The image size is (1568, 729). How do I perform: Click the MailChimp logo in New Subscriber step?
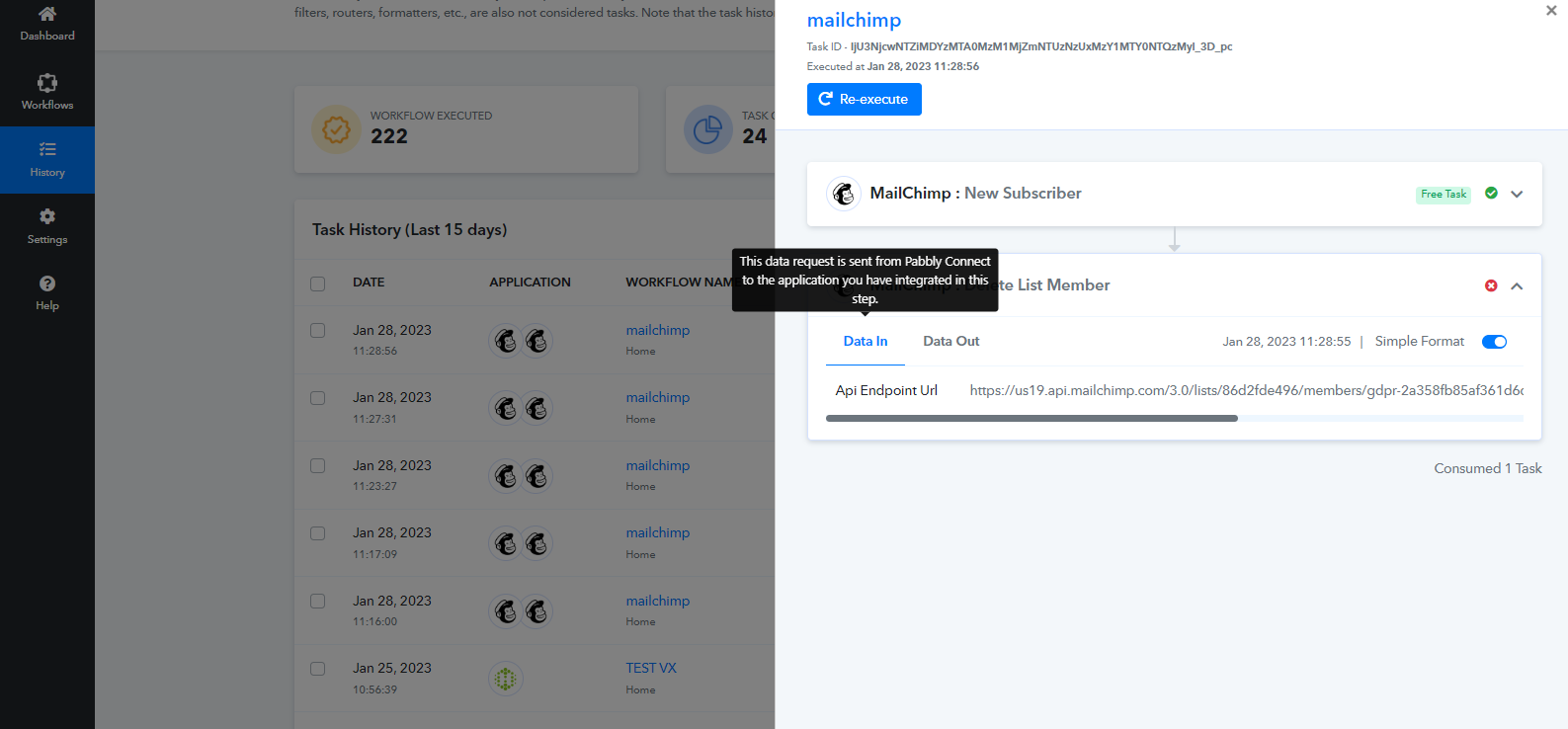(x=843, y=194)
